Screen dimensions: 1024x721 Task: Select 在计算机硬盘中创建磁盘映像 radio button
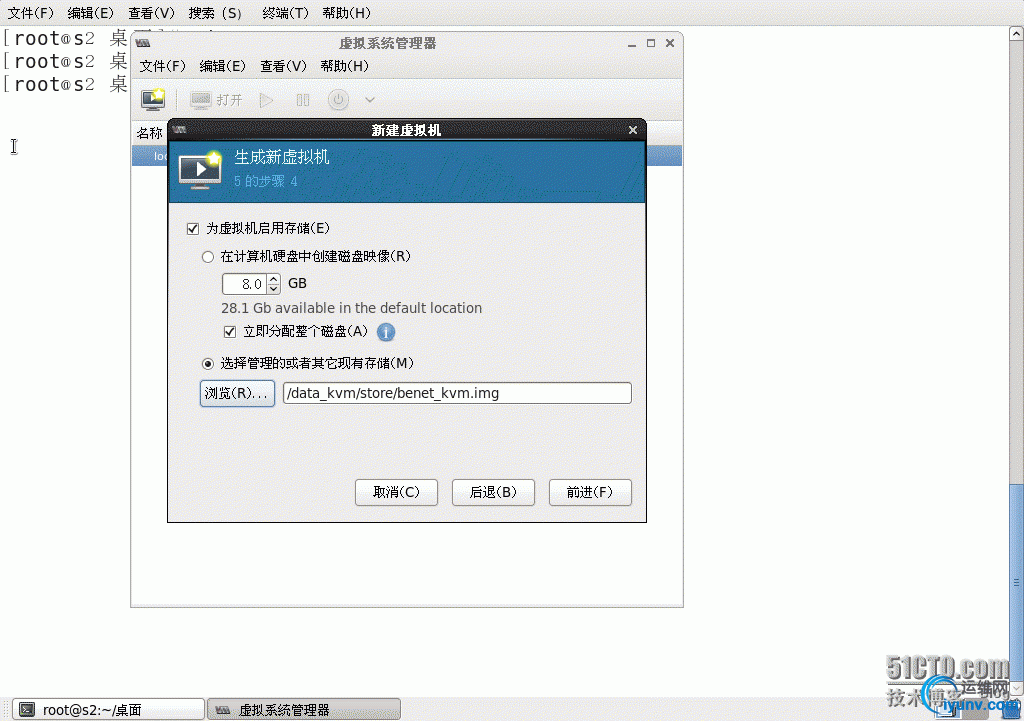click(208, 257)
